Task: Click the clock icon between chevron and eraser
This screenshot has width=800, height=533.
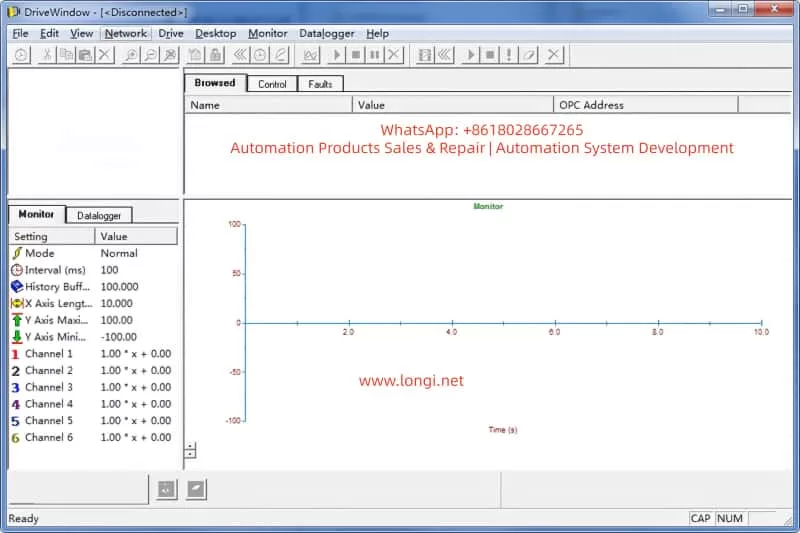Action: coord(260,55)
